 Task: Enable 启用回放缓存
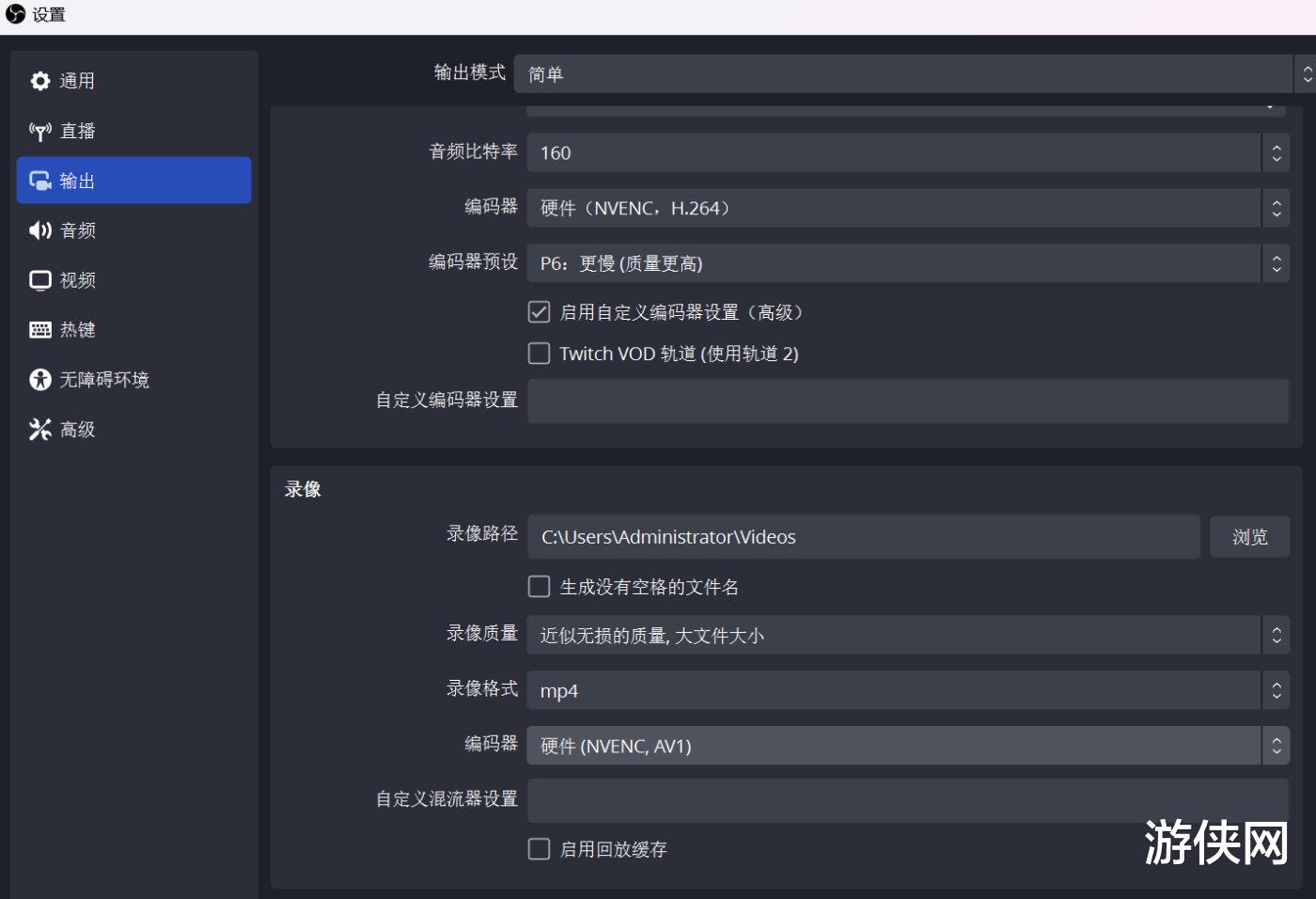[x=539, y=848]
